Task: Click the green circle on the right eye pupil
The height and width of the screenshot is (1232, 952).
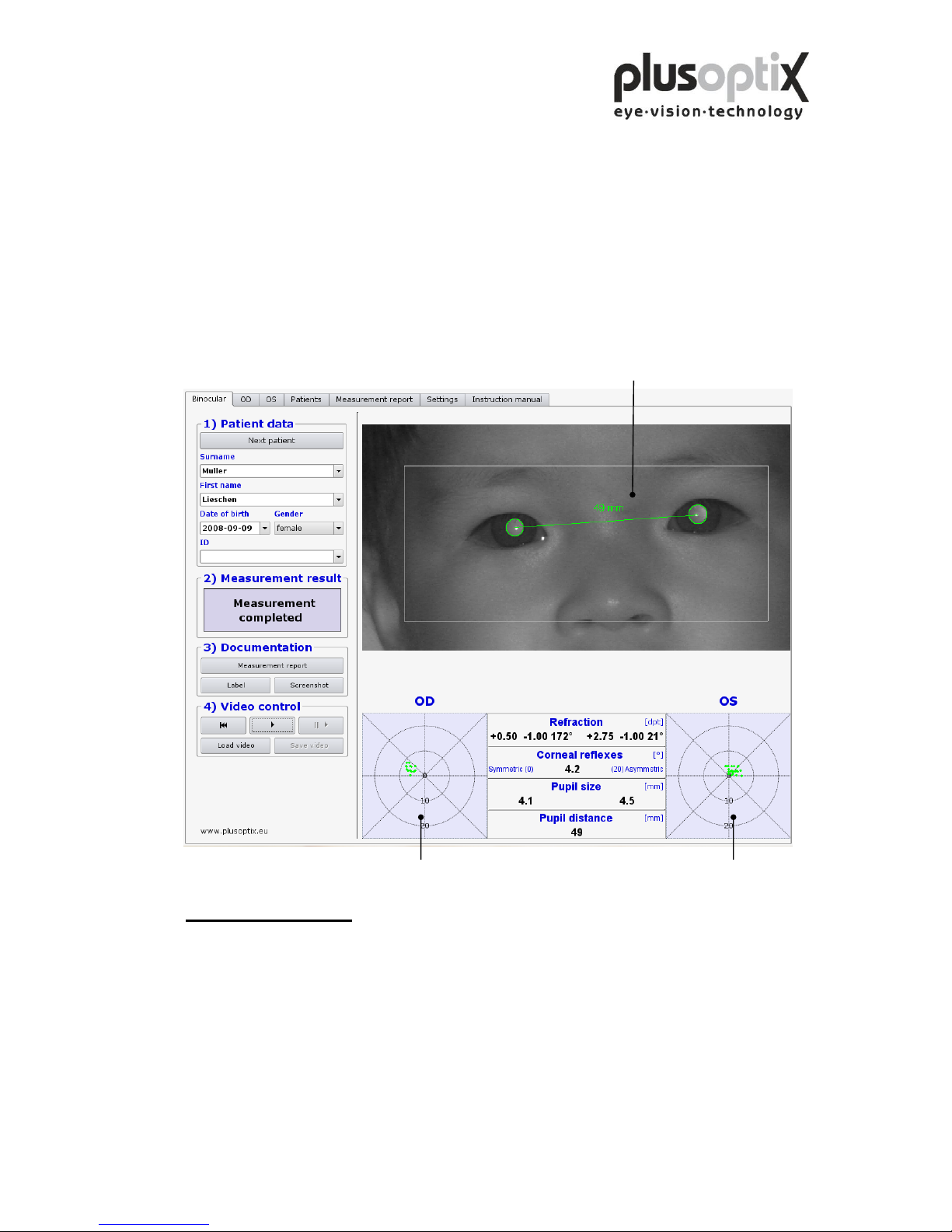Action: tap(514, 528)
